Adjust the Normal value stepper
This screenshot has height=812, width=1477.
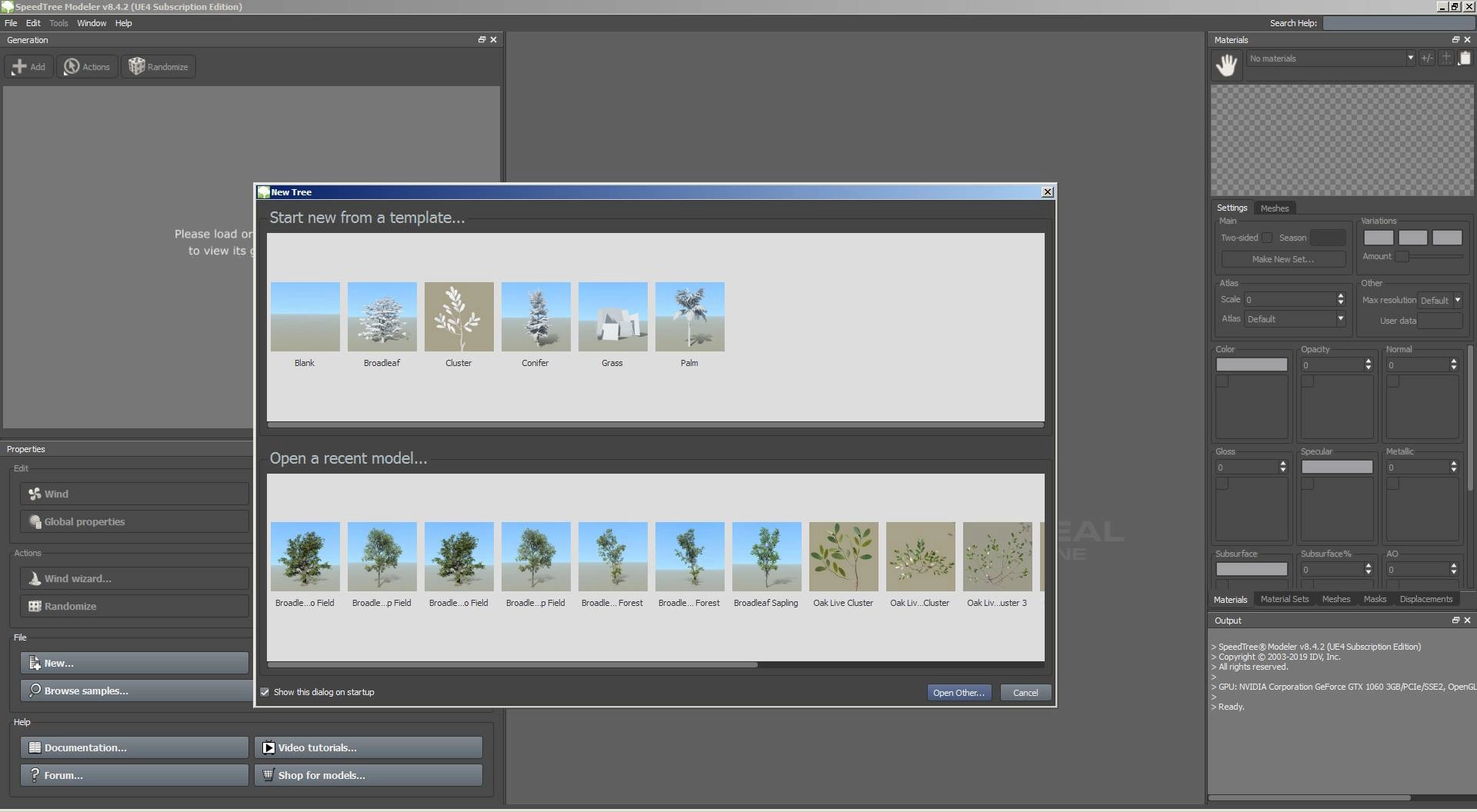click(x=1453, y=364)
